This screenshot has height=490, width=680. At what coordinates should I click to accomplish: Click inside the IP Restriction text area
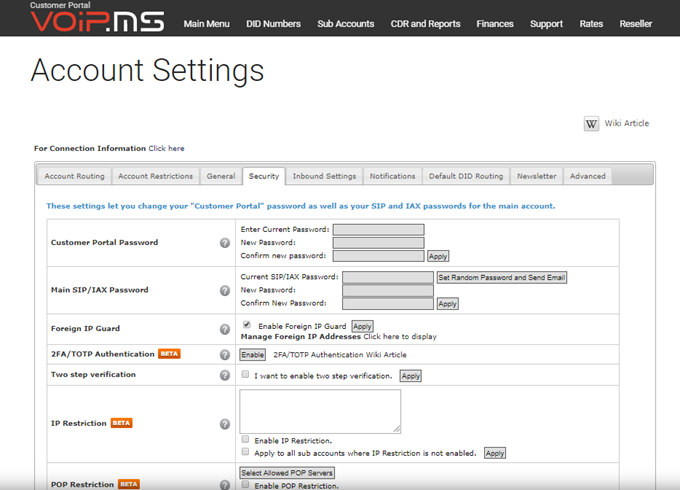pos(320,411)
